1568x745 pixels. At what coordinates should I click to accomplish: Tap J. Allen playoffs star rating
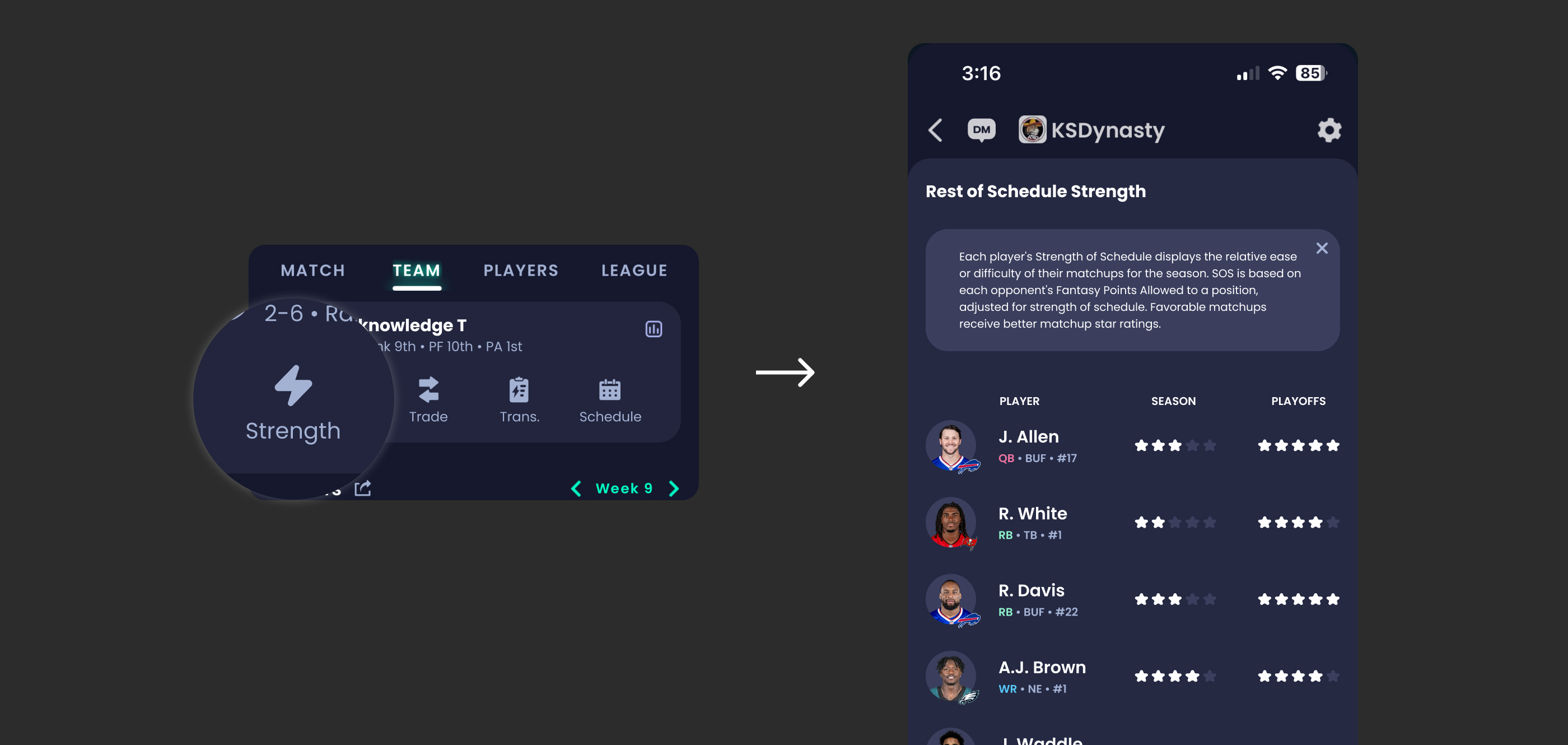point(1298,445)
